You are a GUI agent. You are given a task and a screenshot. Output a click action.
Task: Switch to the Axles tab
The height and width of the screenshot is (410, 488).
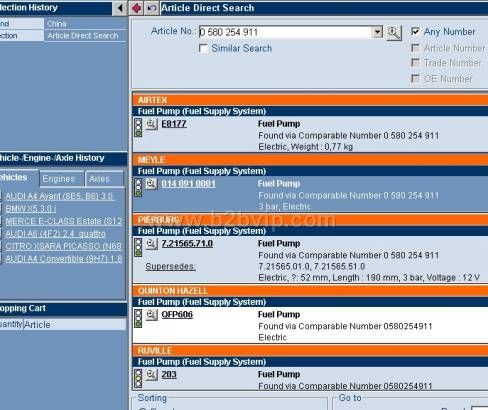coord(104,179)
